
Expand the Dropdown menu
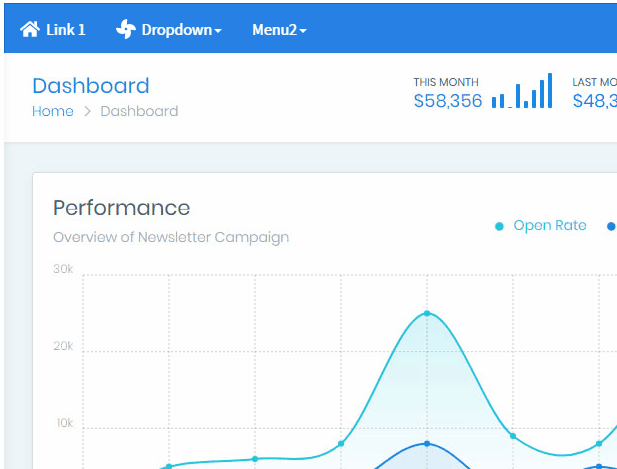(x=169, y=30)
